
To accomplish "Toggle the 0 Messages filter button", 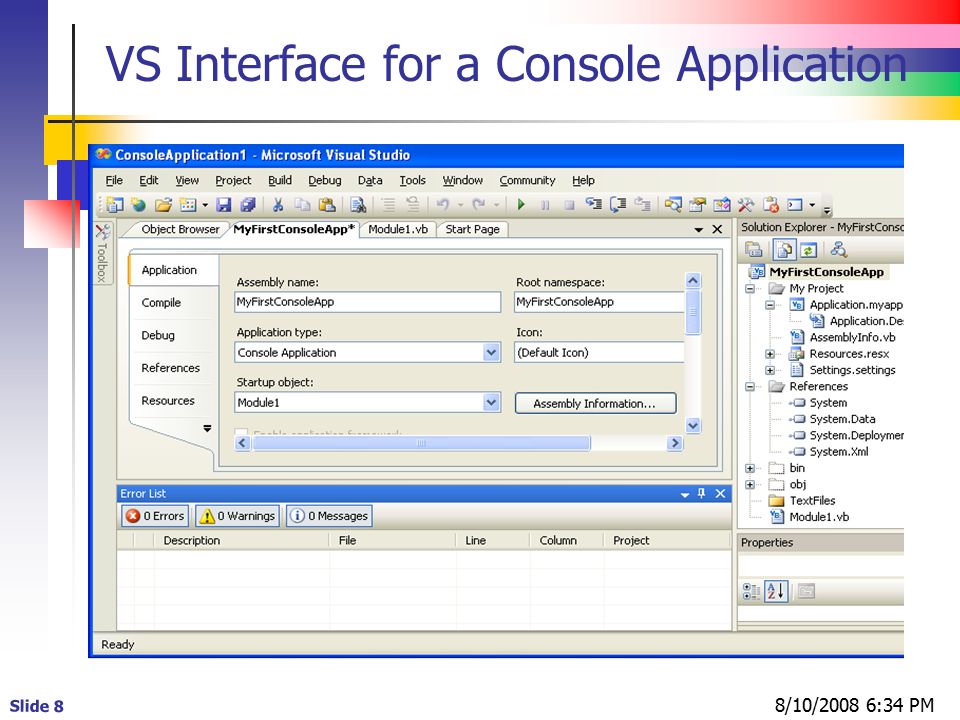I will 329,516.
